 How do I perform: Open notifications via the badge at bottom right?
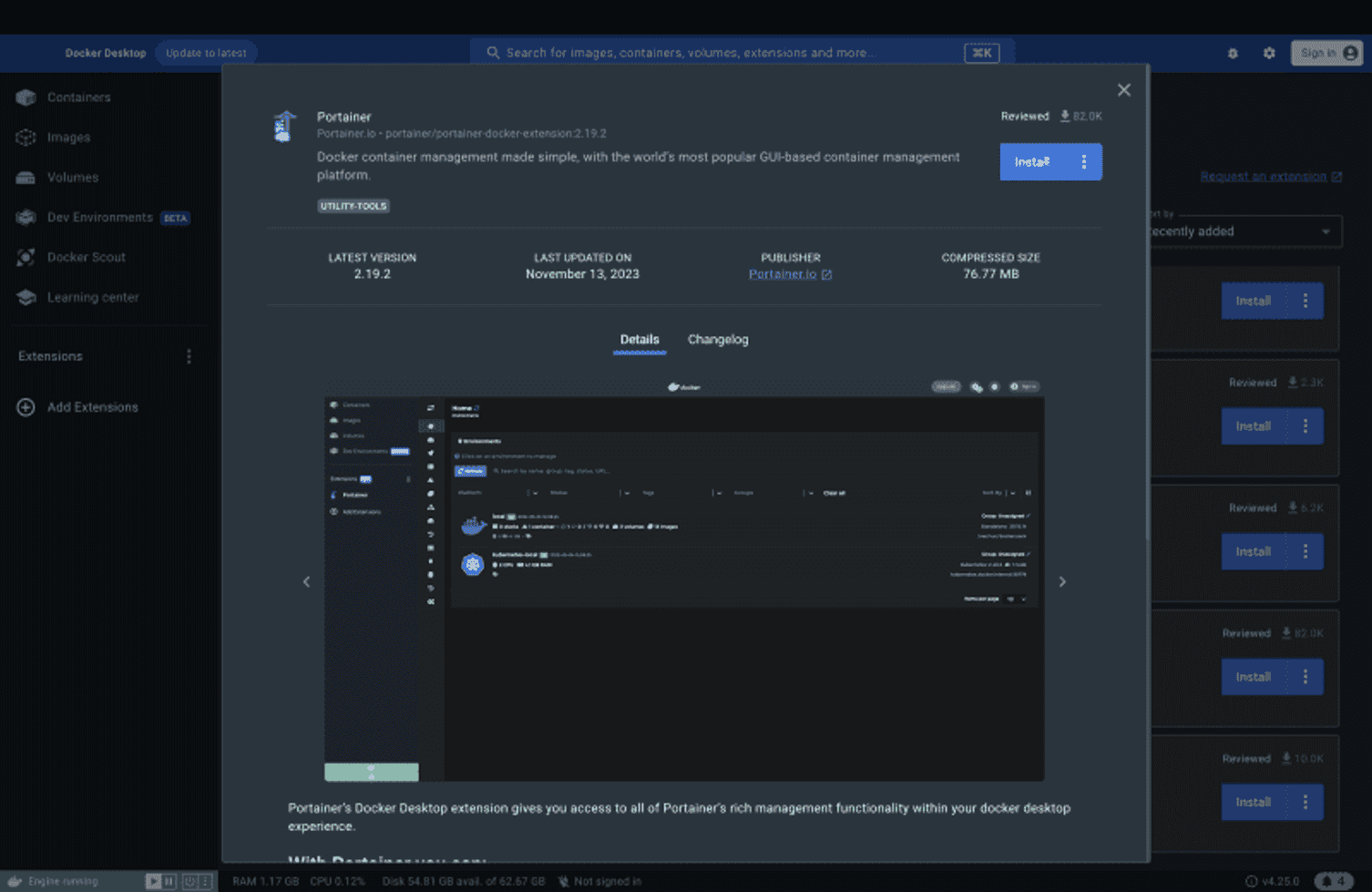(1336, 881)
